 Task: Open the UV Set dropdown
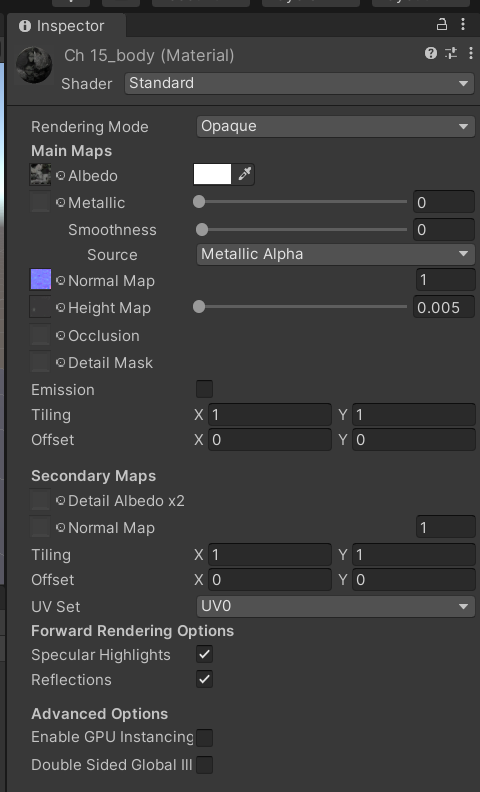click(x=335, y=606)
